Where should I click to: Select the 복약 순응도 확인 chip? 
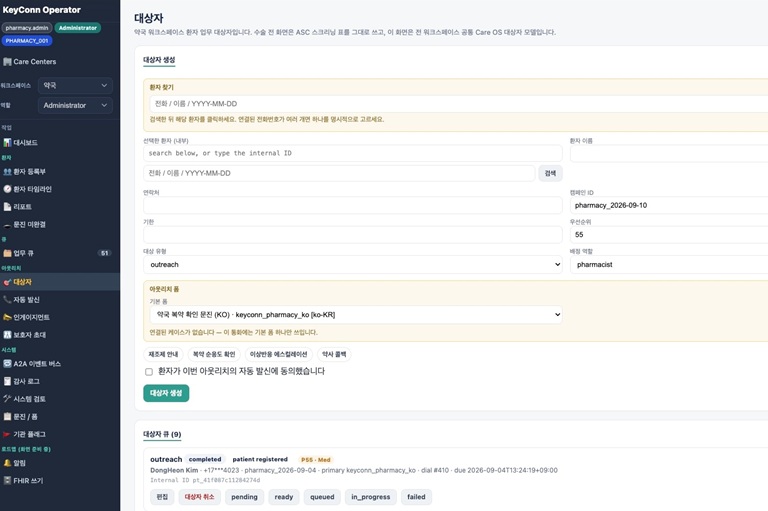coord(214,354)
